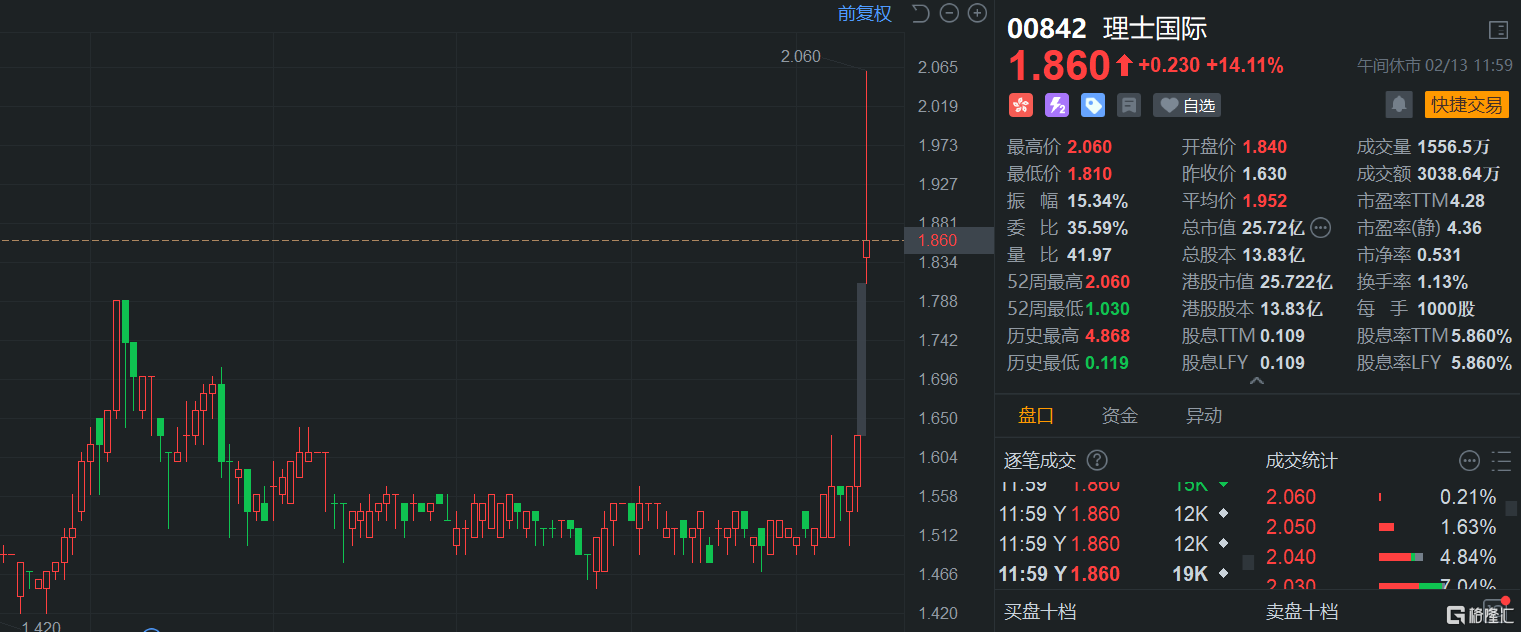Open the grey note icon
This screenshot has width=1521, height=632.
1129,105
